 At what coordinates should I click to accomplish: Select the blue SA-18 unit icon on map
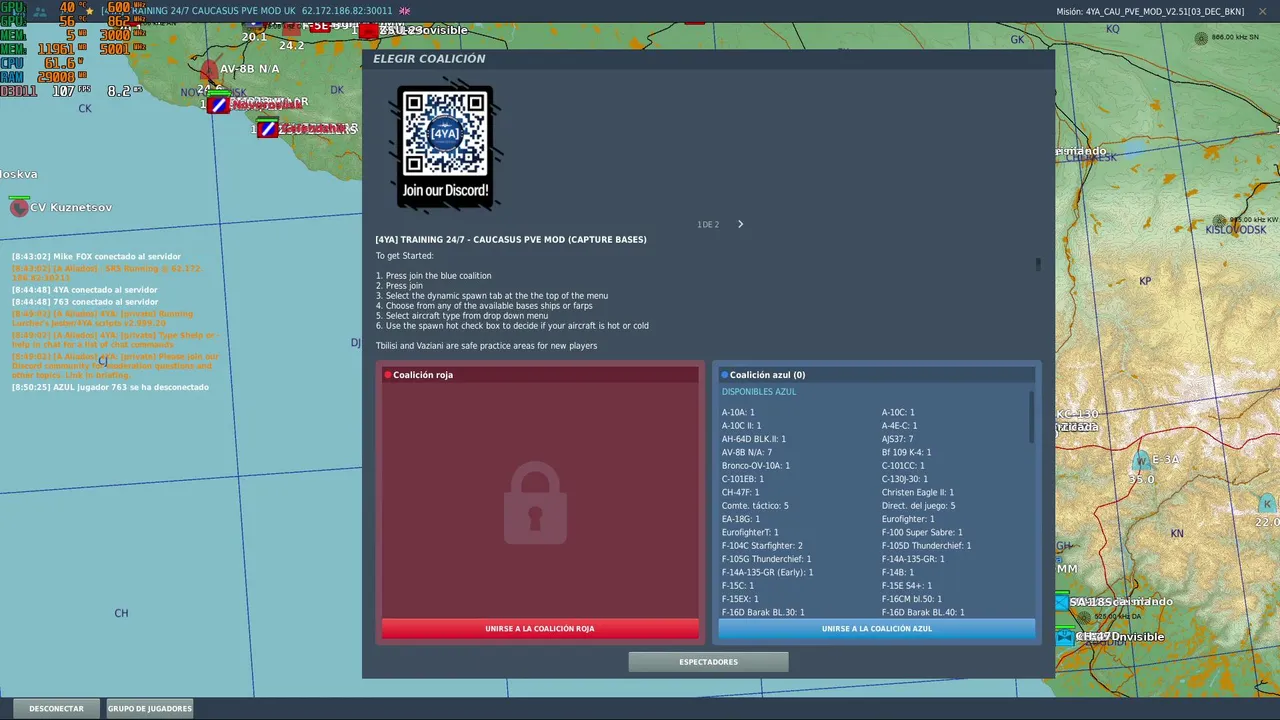[1061, 602]
